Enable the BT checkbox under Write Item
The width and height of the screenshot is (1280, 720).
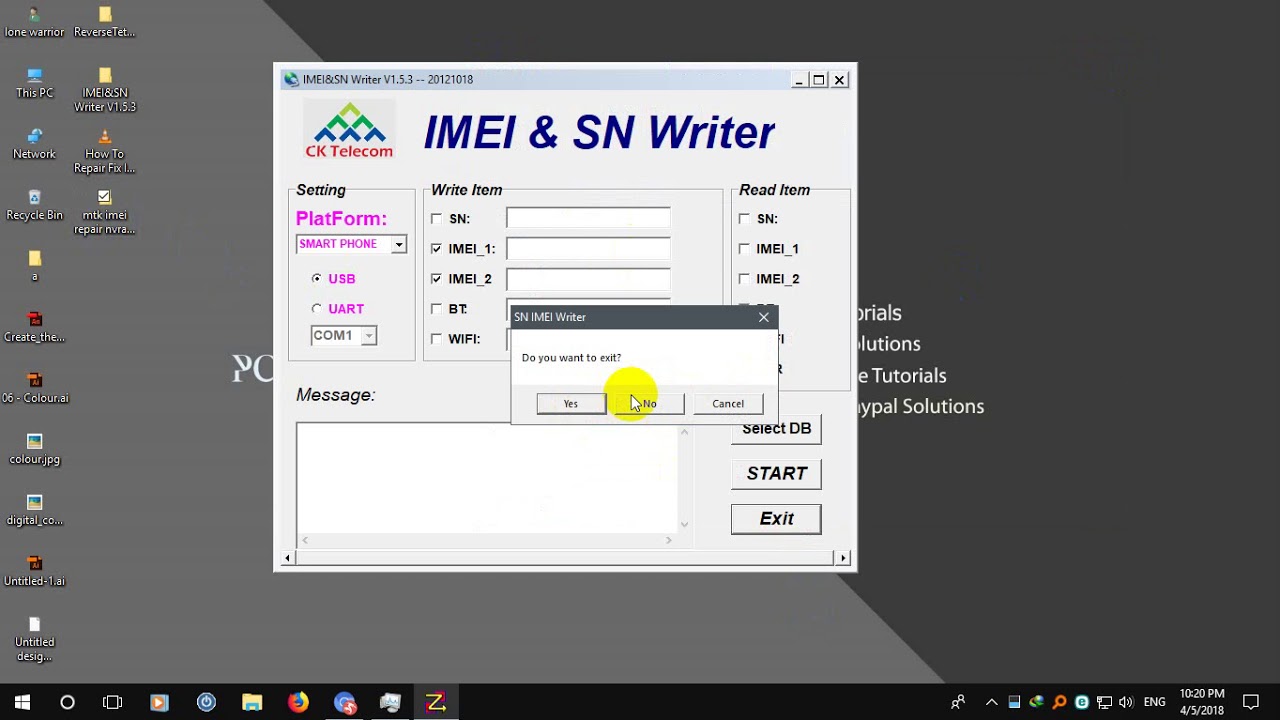click(436, 309)
